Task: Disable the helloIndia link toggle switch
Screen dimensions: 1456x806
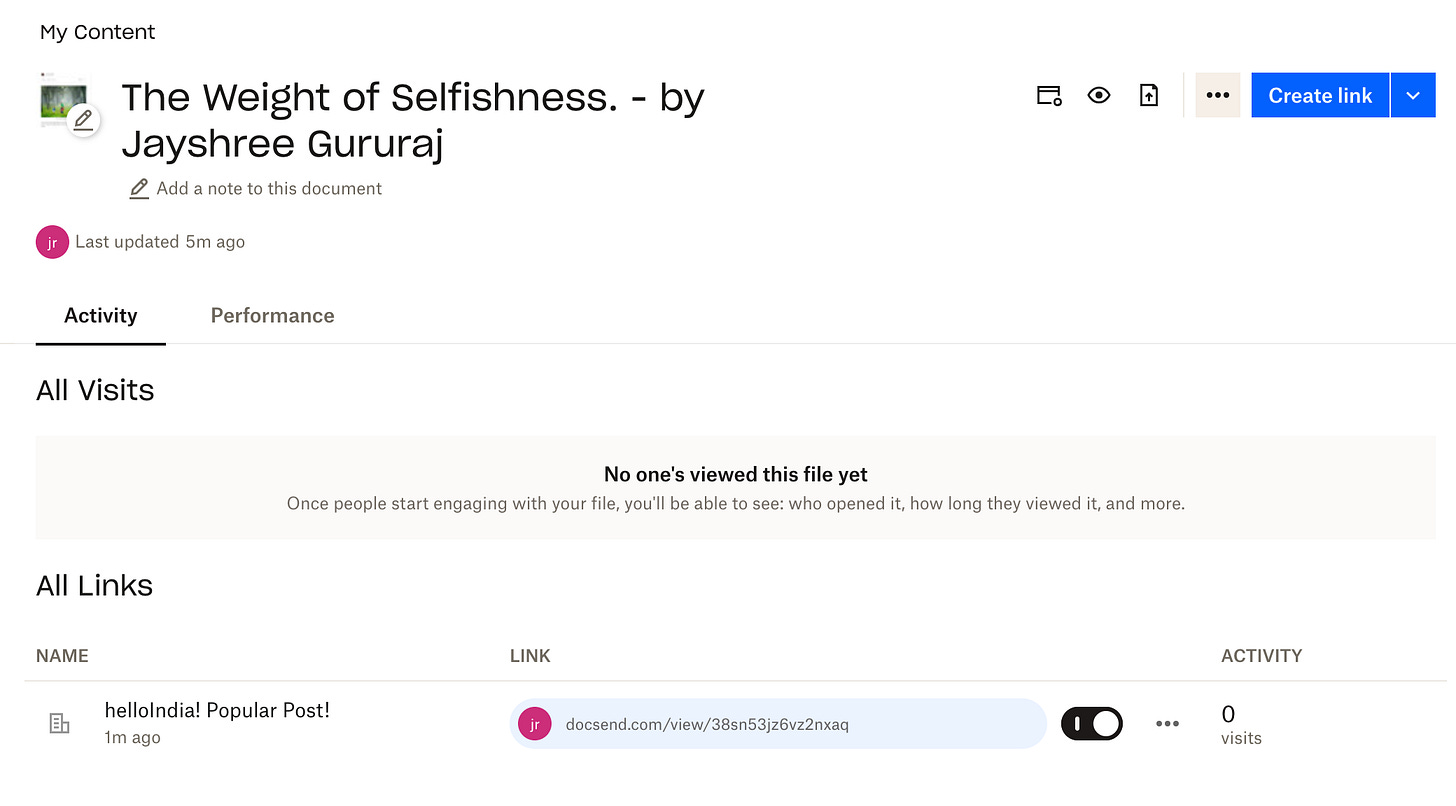Action: click(1091, 723)
